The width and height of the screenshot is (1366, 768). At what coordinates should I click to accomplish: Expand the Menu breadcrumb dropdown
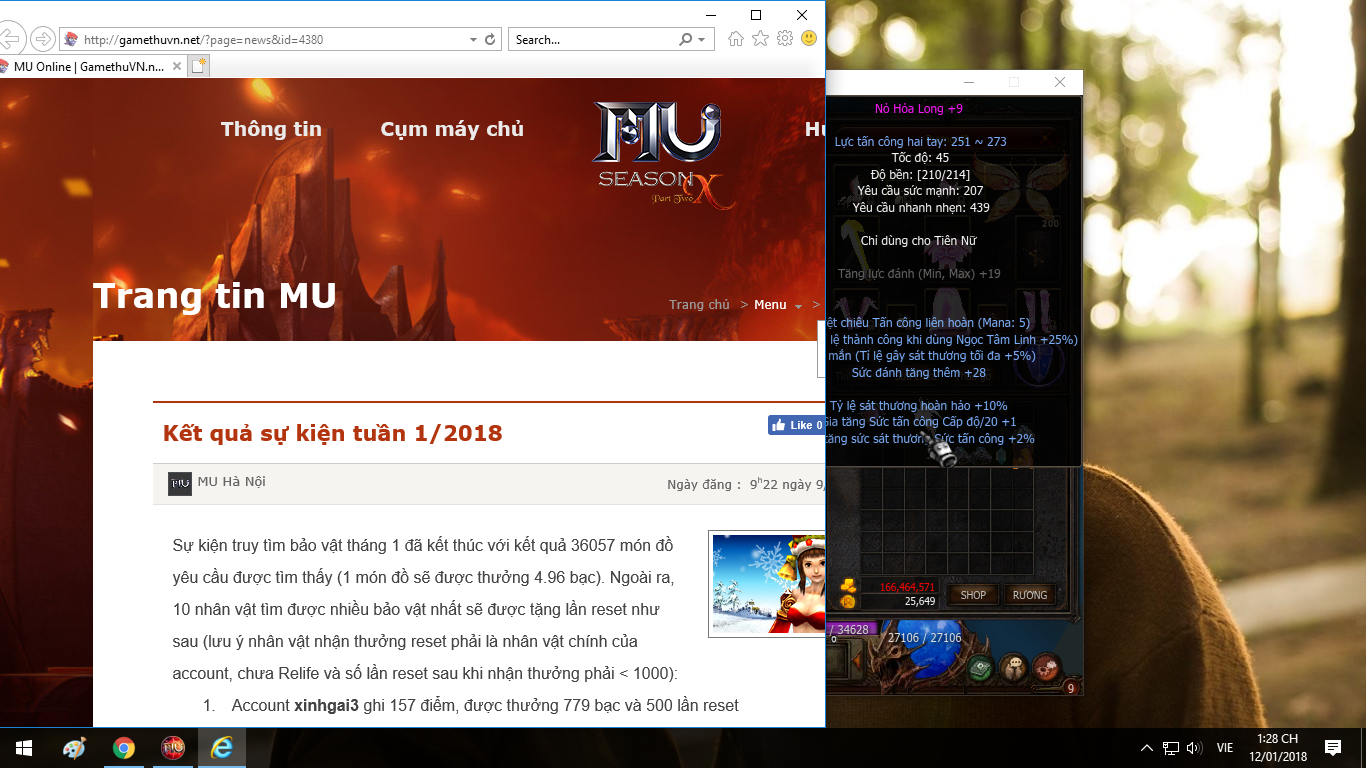click(778, 305)
